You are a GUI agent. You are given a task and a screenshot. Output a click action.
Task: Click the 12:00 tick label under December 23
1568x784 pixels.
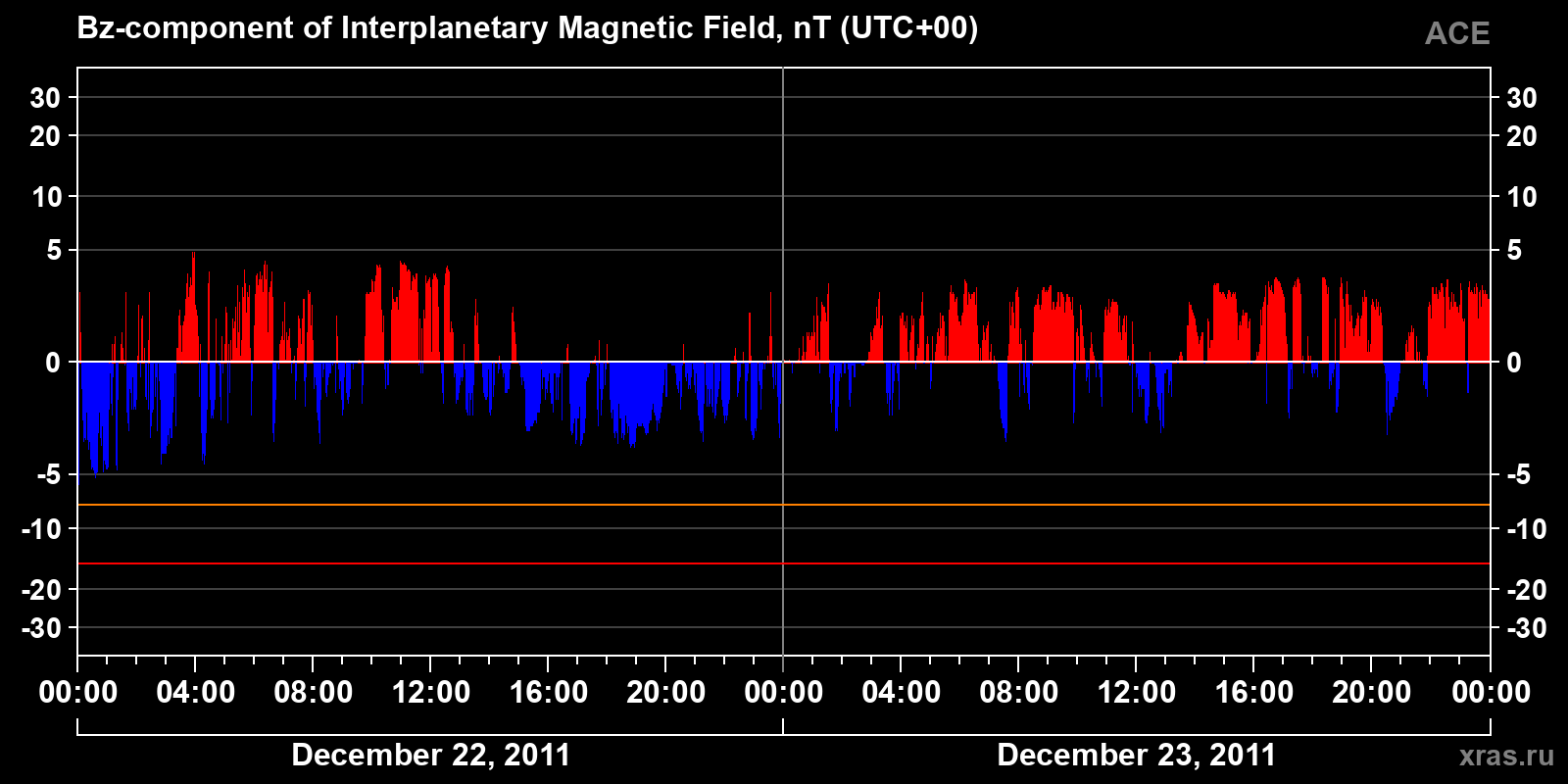[1137, 692]
